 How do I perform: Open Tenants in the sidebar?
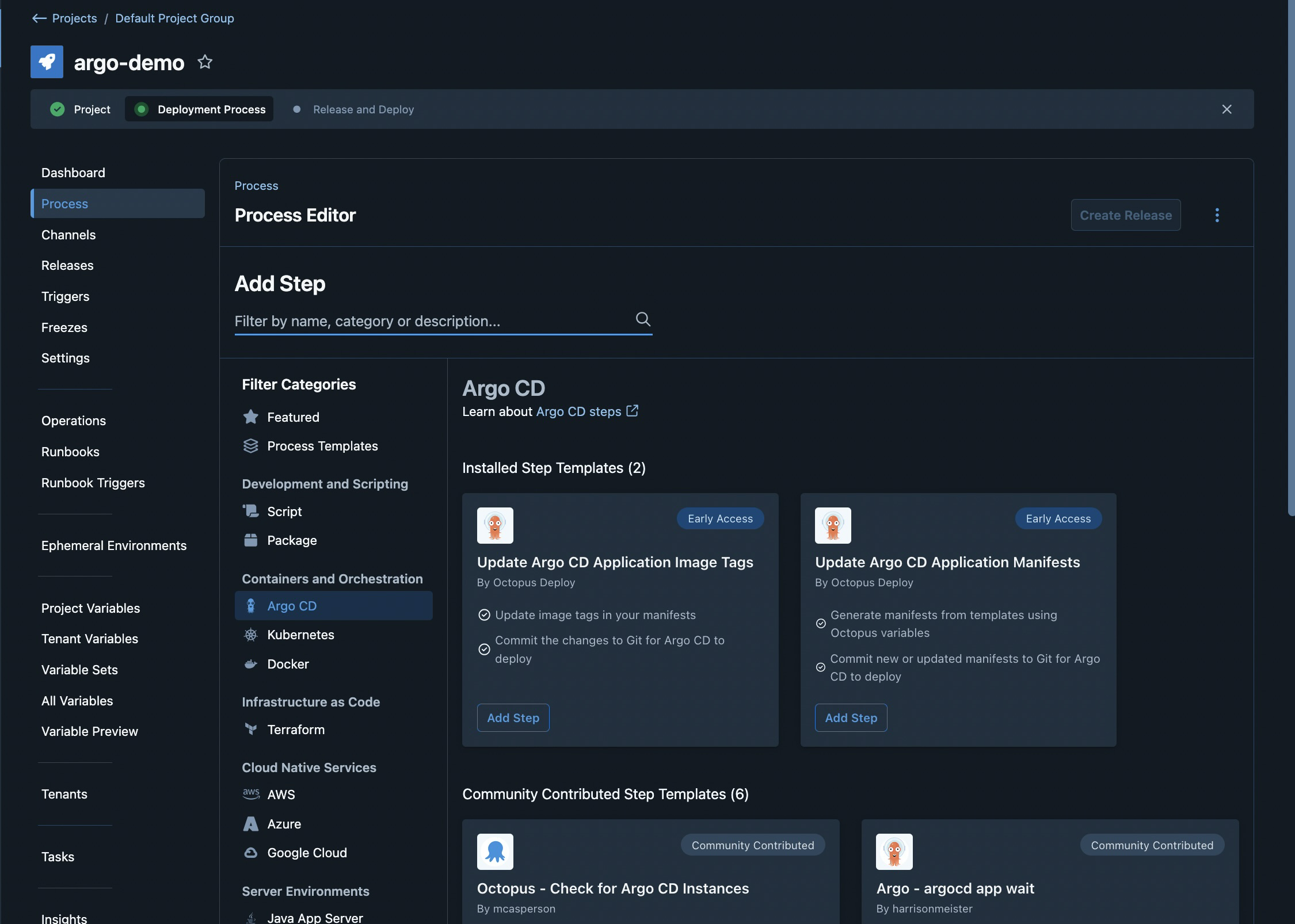(x=64, y=794)
